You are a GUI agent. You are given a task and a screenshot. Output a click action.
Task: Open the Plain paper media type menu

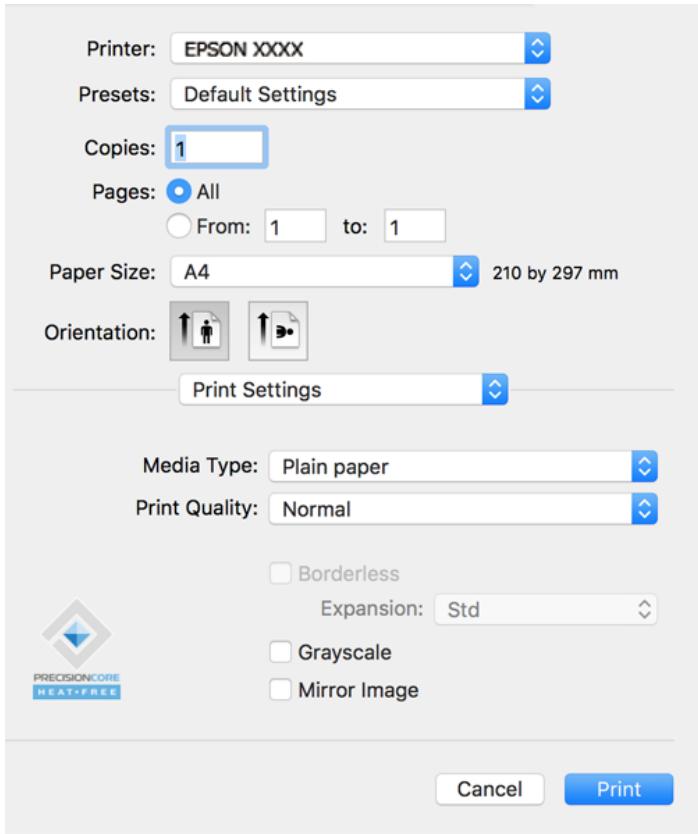click(x=463, y=466)
